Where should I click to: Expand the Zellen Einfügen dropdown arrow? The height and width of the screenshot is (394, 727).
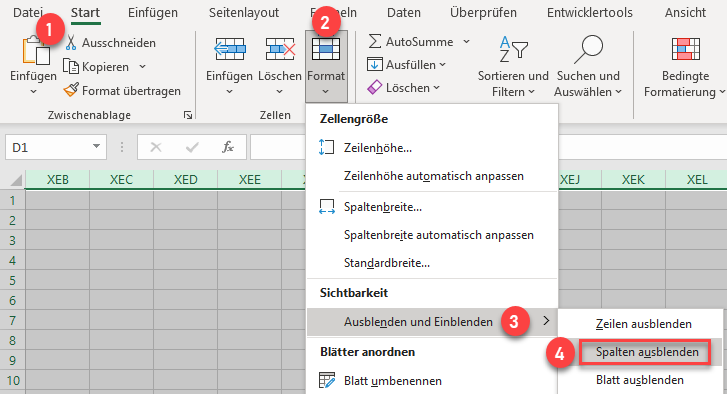point(230,92)
